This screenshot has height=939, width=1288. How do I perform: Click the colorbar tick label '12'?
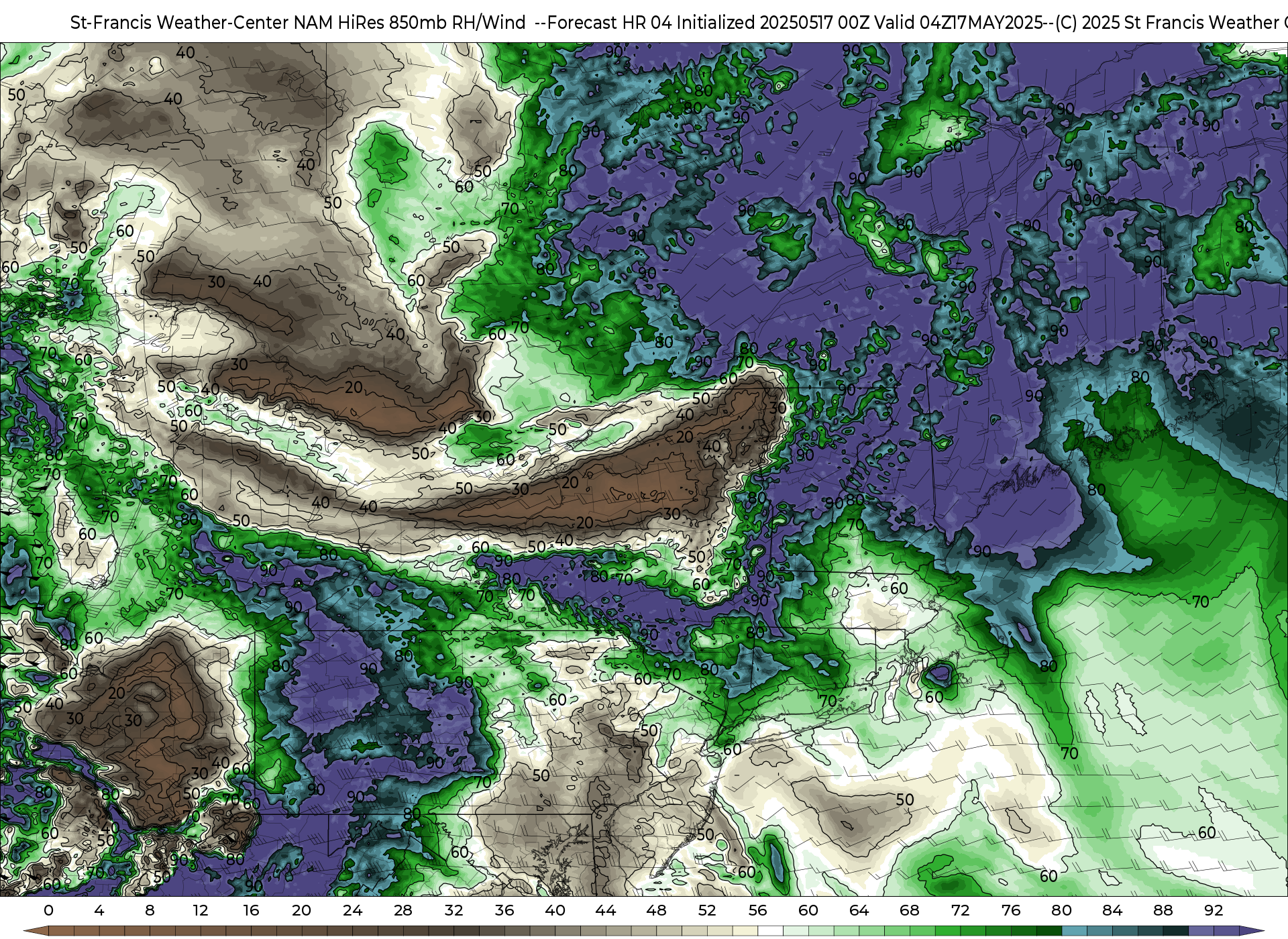[x=201, y=911]
